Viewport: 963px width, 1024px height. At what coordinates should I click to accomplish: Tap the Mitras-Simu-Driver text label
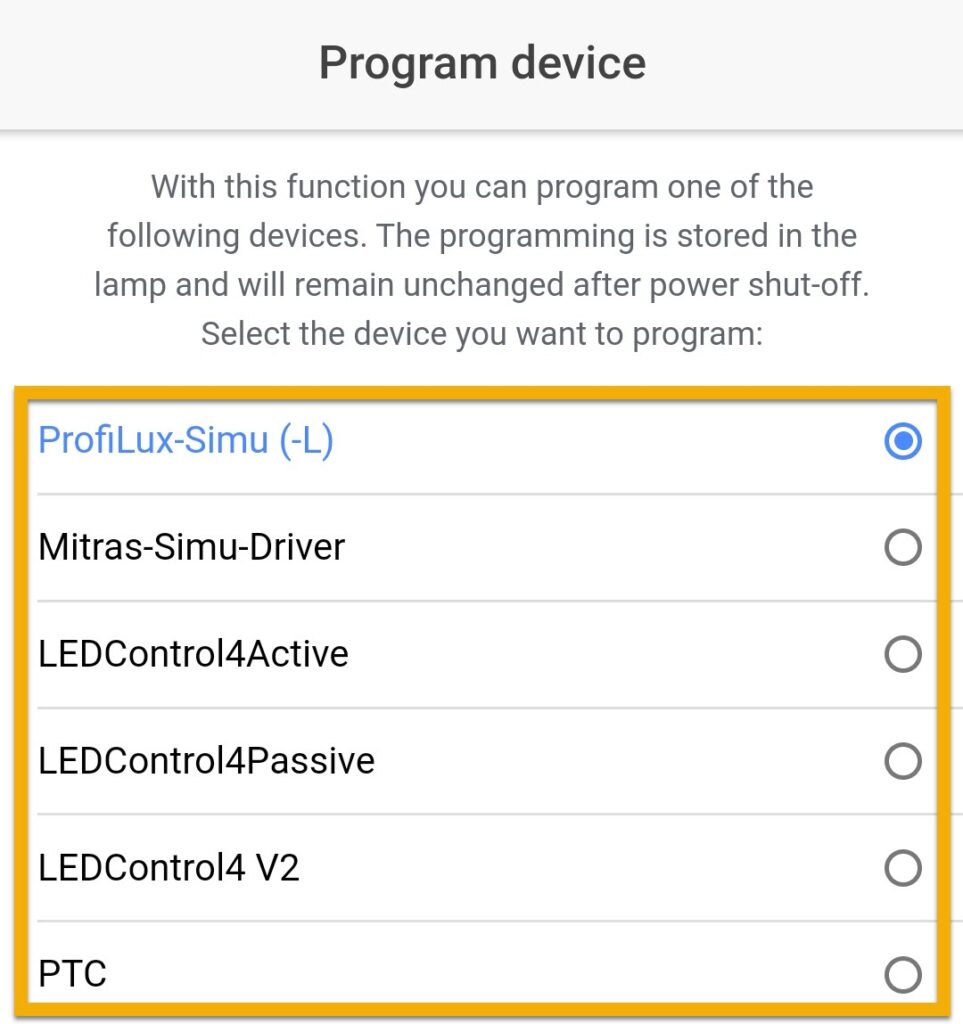(191, 547)
